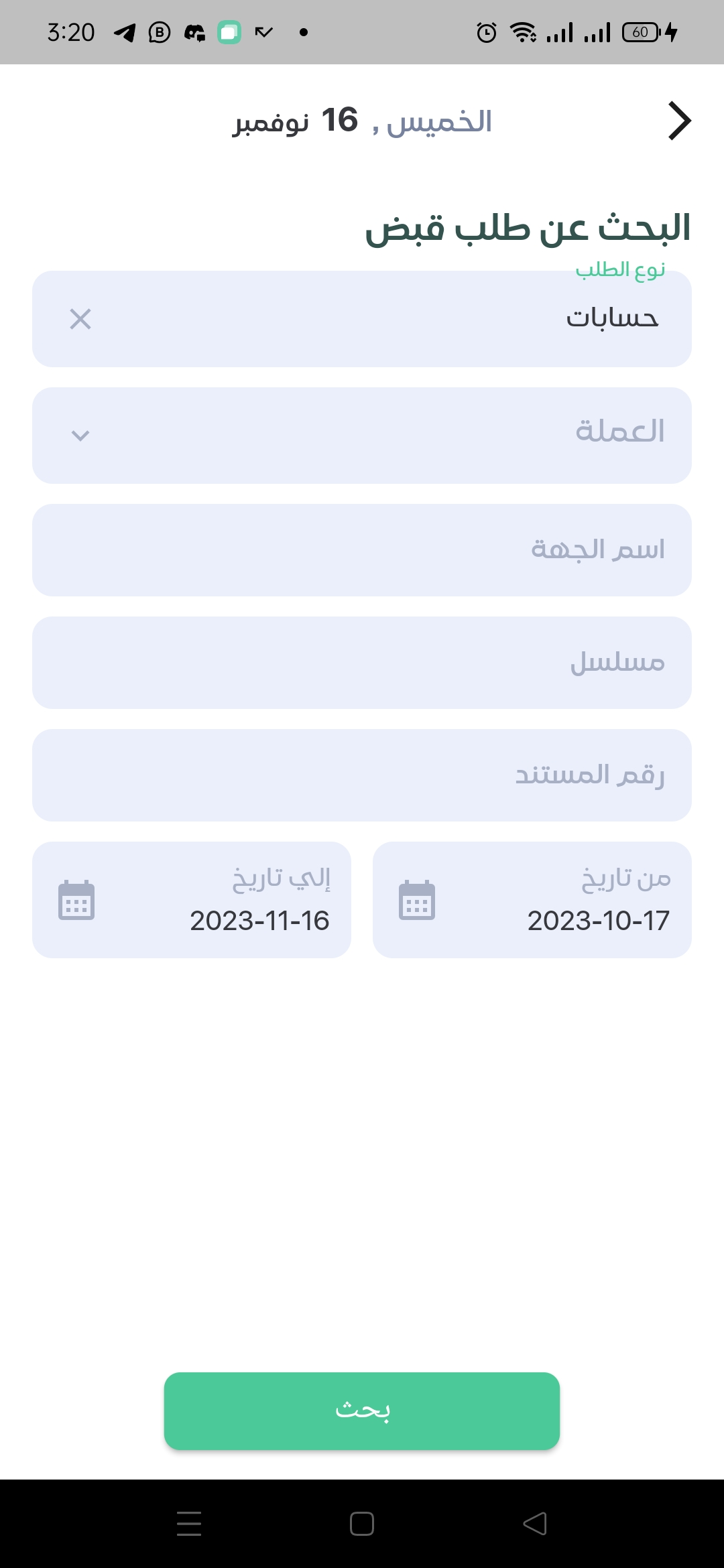Open the نوع الطلب request type field
724x1568 pixels.
point(402,319)
